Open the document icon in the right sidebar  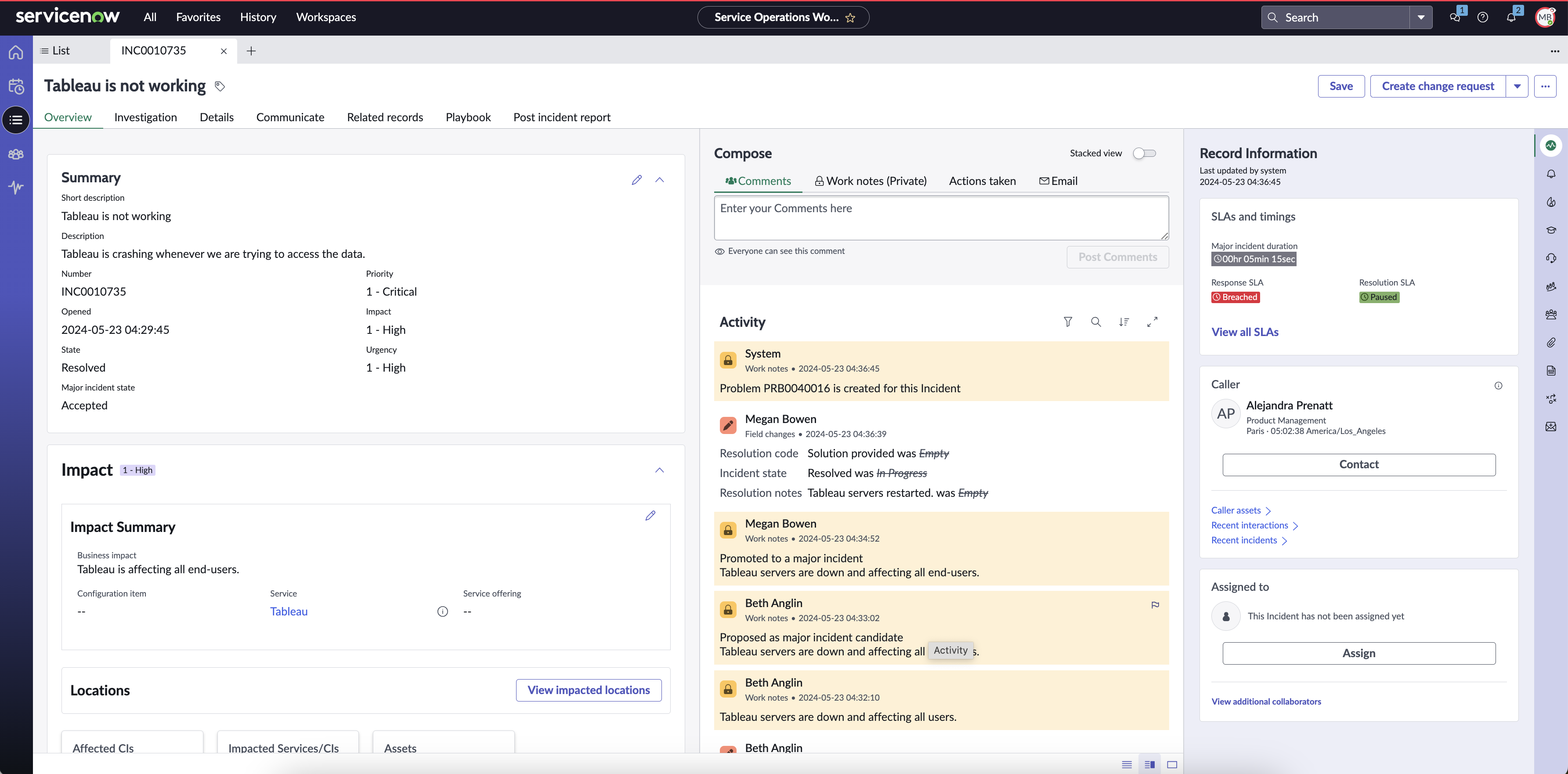tap(1551, 371)
